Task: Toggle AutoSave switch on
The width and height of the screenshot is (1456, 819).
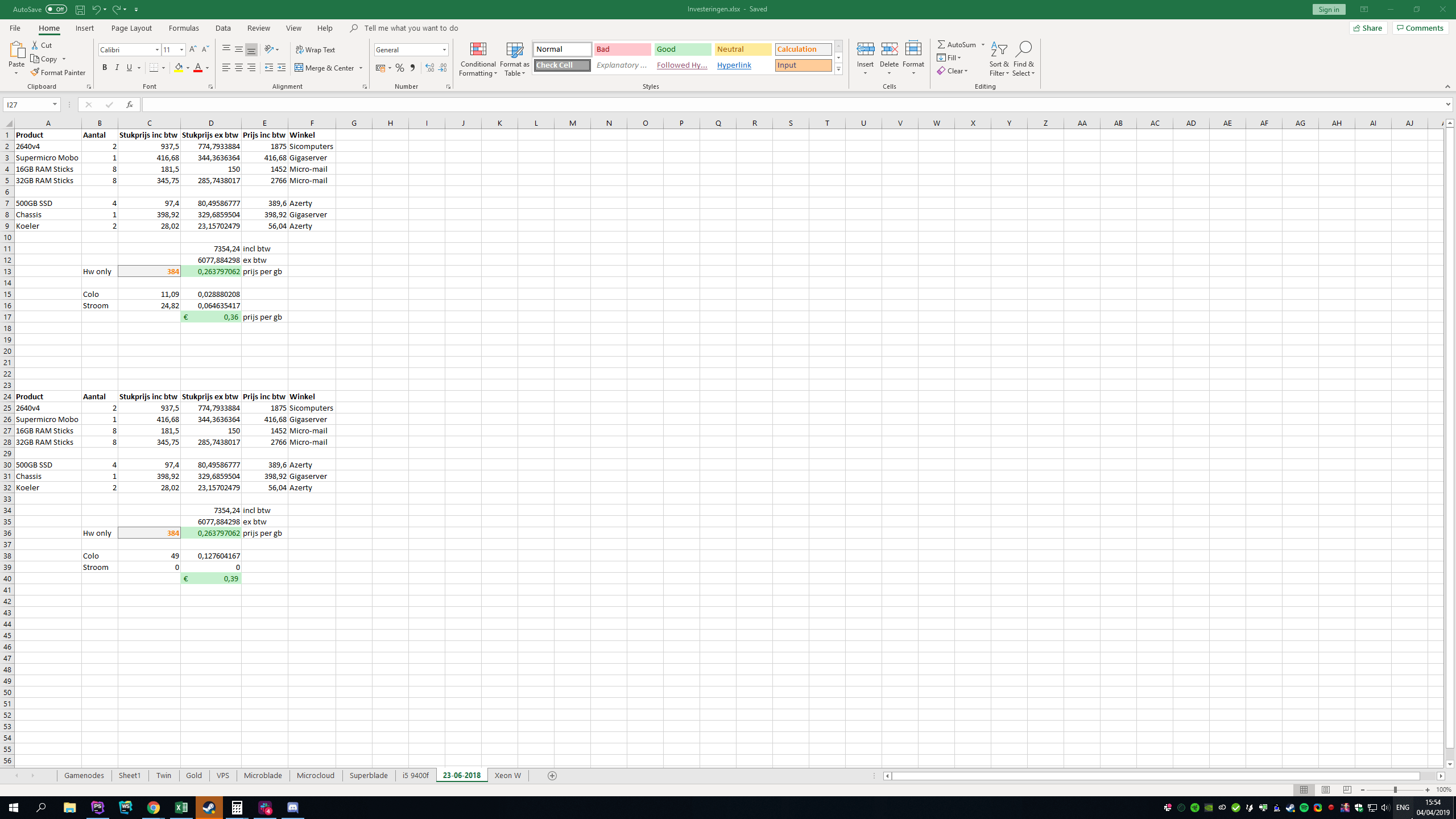Action: (56, 9)
